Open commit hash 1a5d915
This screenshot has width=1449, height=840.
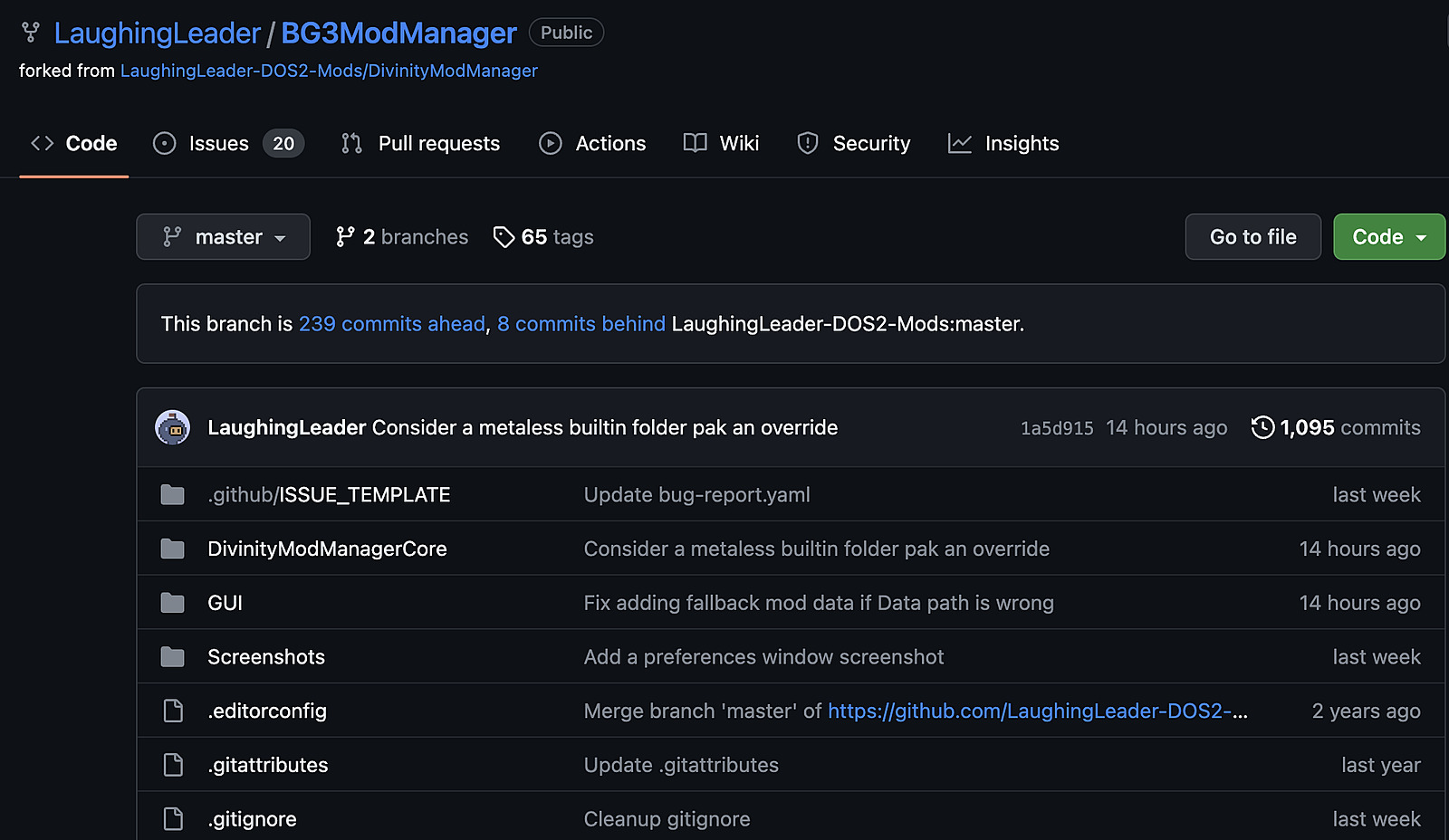[x=1057, y=428]
